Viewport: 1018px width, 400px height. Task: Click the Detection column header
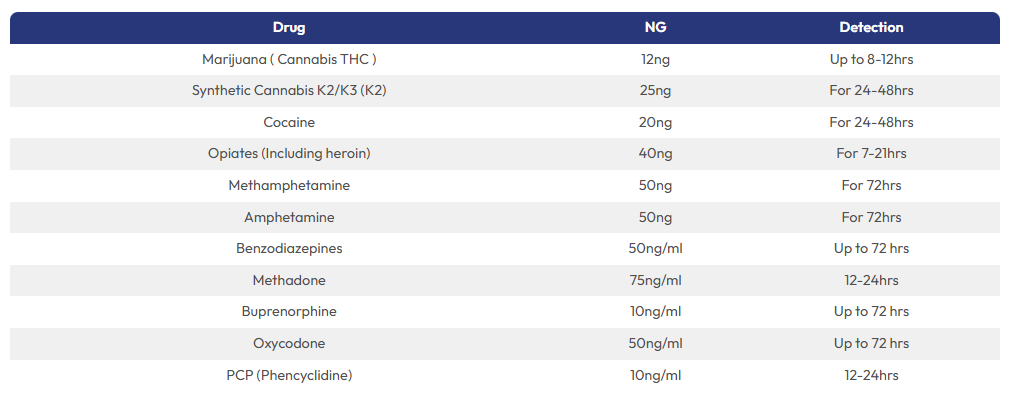[871, 28]
